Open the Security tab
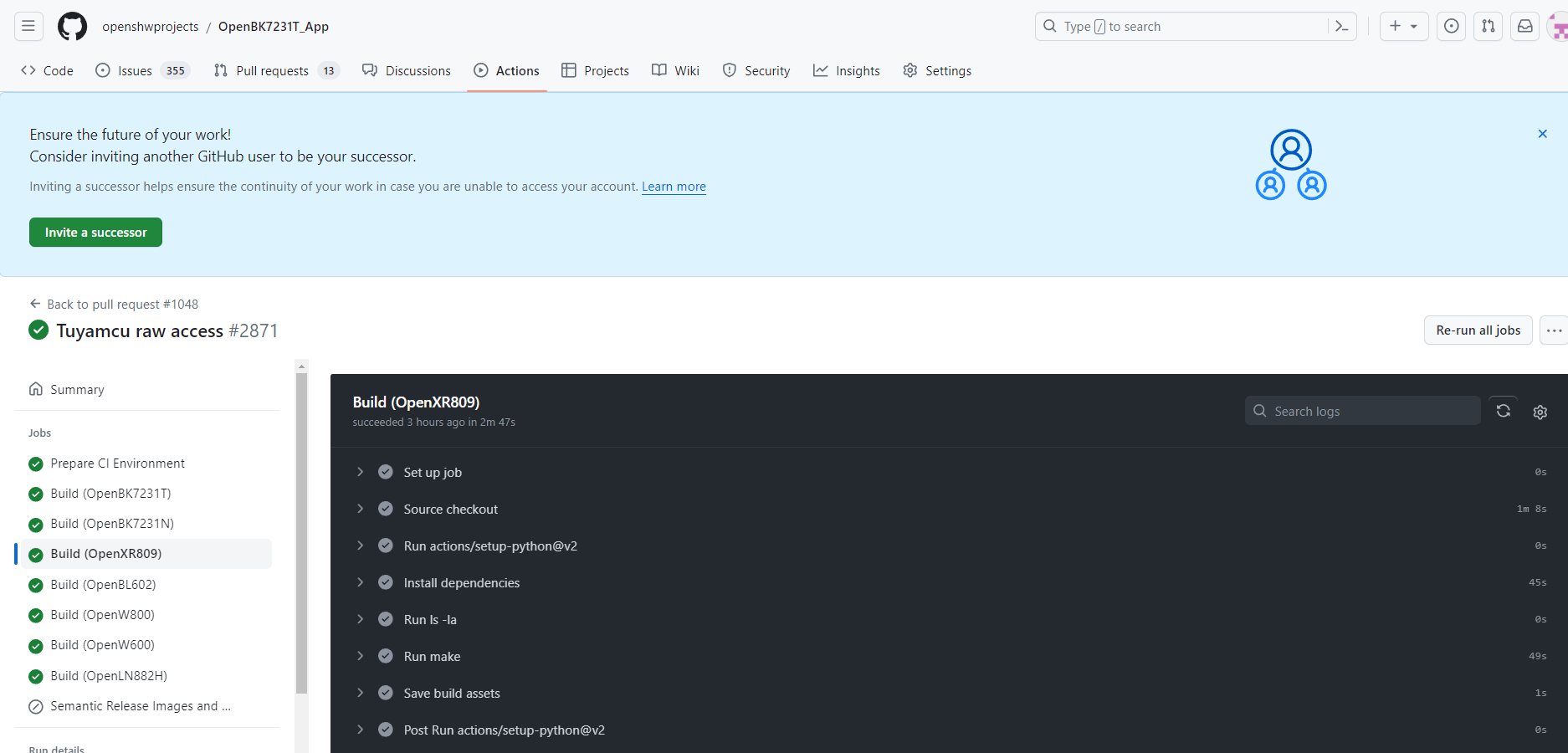 756,71
